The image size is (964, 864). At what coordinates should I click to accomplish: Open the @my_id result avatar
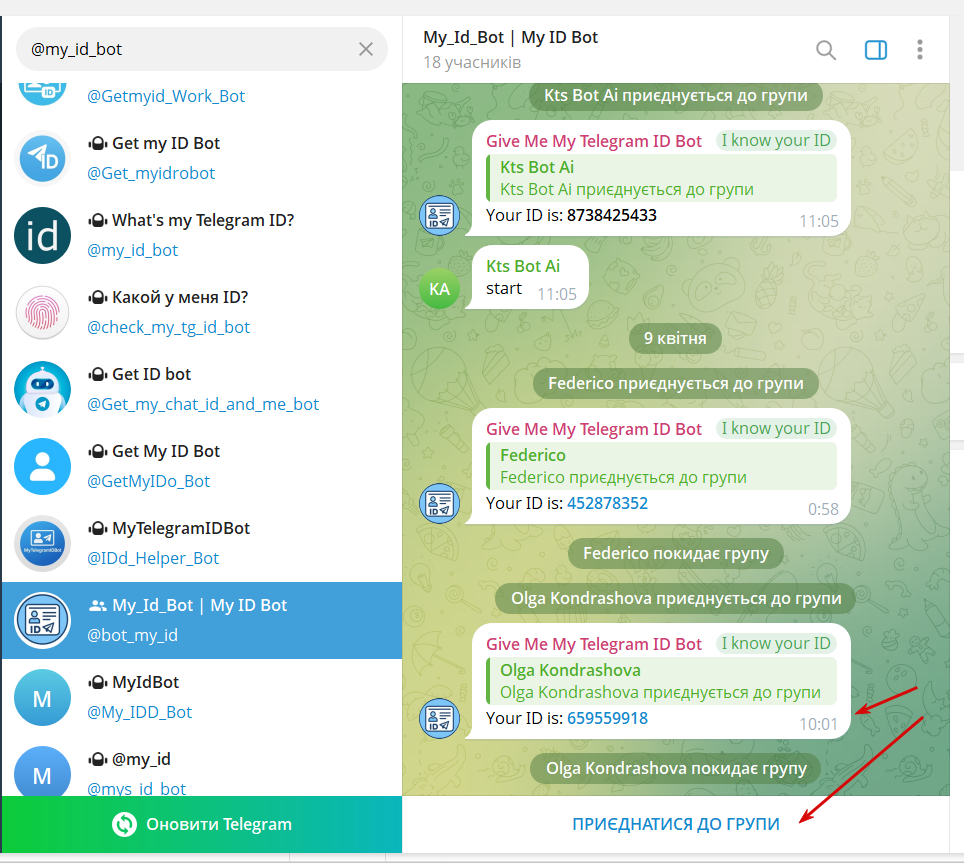tap(42, 771)
